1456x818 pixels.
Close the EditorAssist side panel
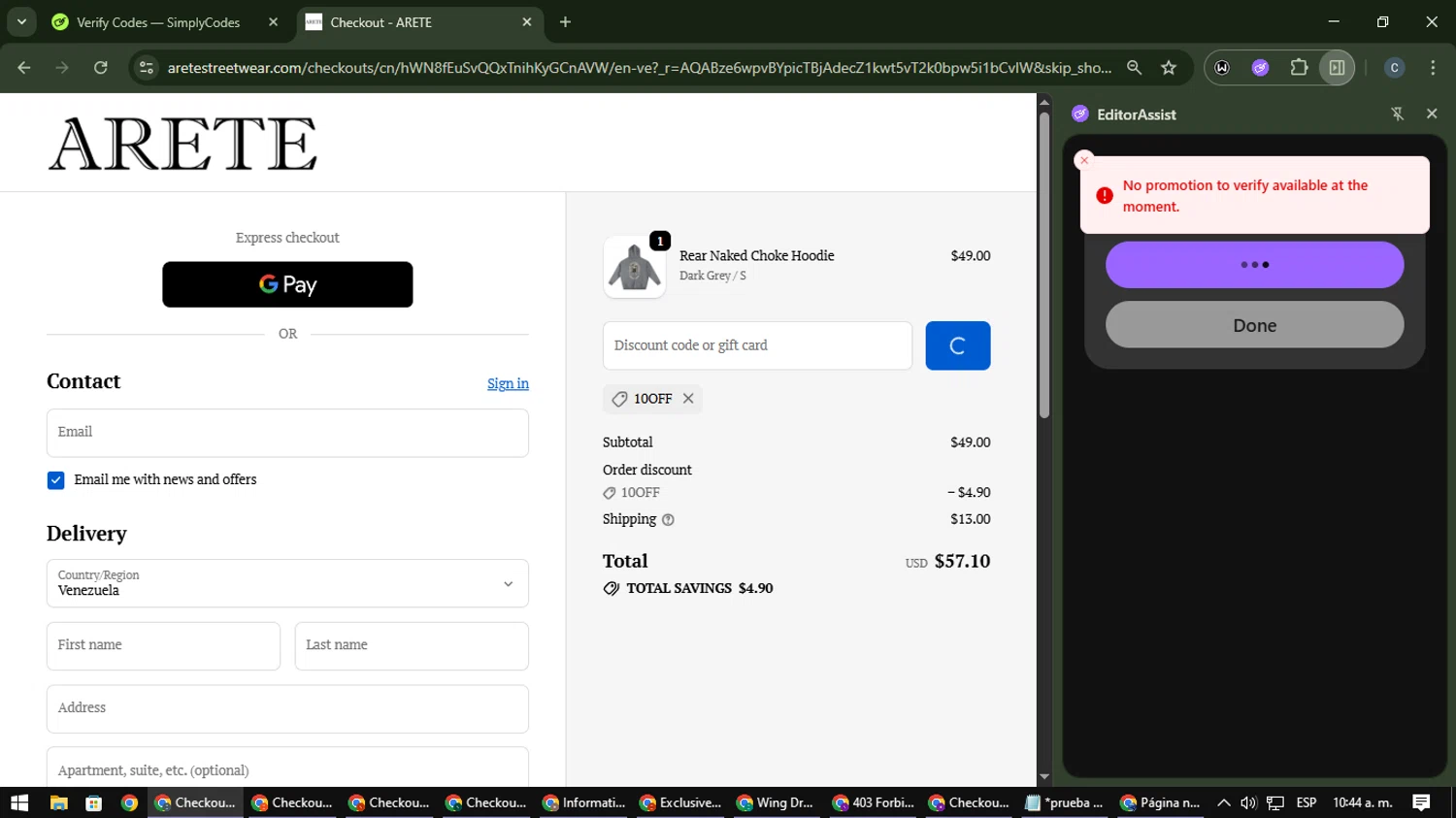[1432, 114]
